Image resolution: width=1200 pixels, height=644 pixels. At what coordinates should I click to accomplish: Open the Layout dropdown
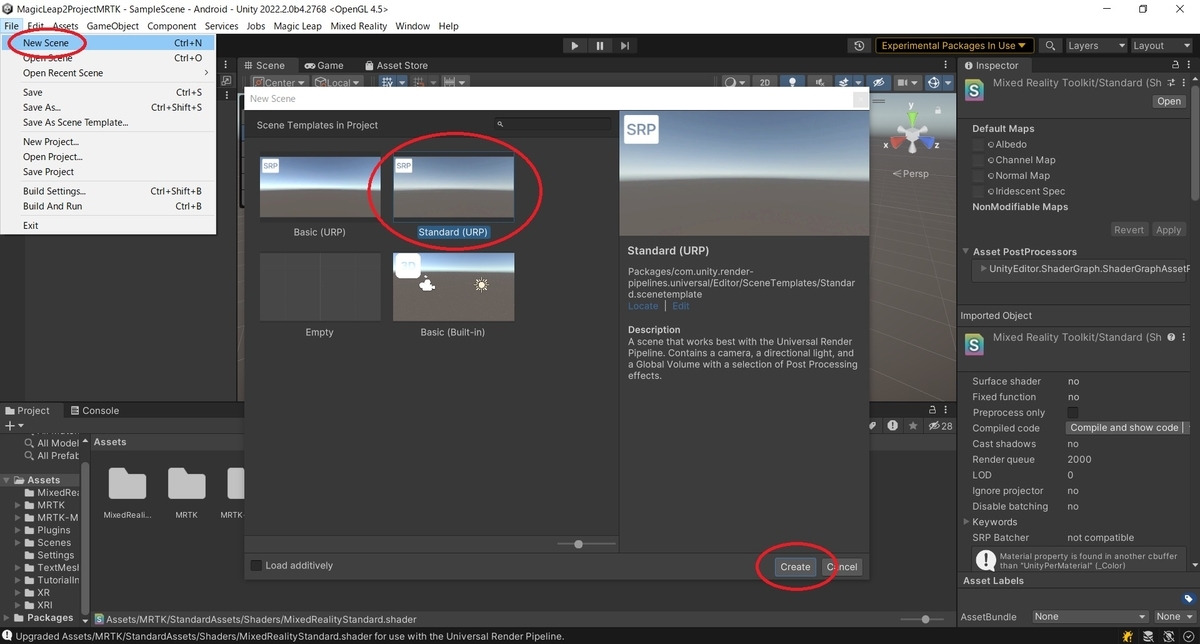1159,46
